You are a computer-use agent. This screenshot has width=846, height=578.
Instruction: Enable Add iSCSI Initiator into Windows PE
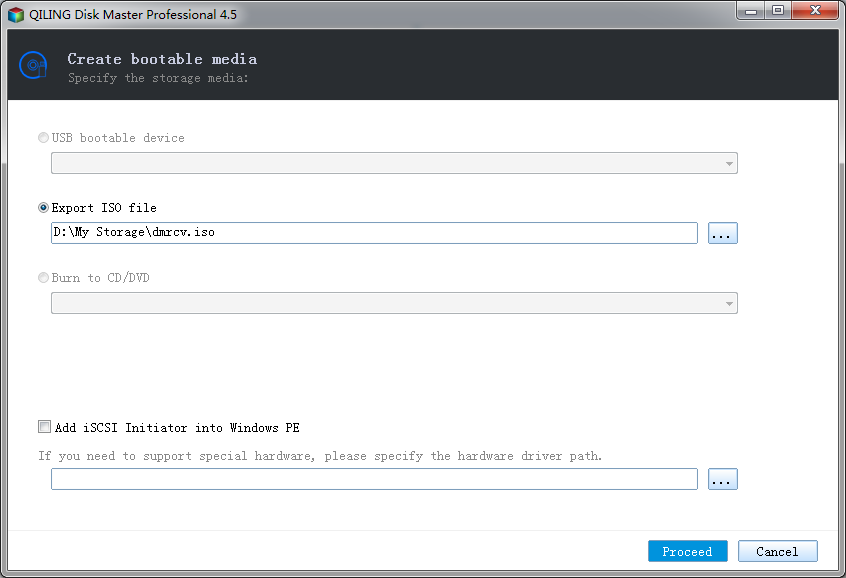click(44, 427)
